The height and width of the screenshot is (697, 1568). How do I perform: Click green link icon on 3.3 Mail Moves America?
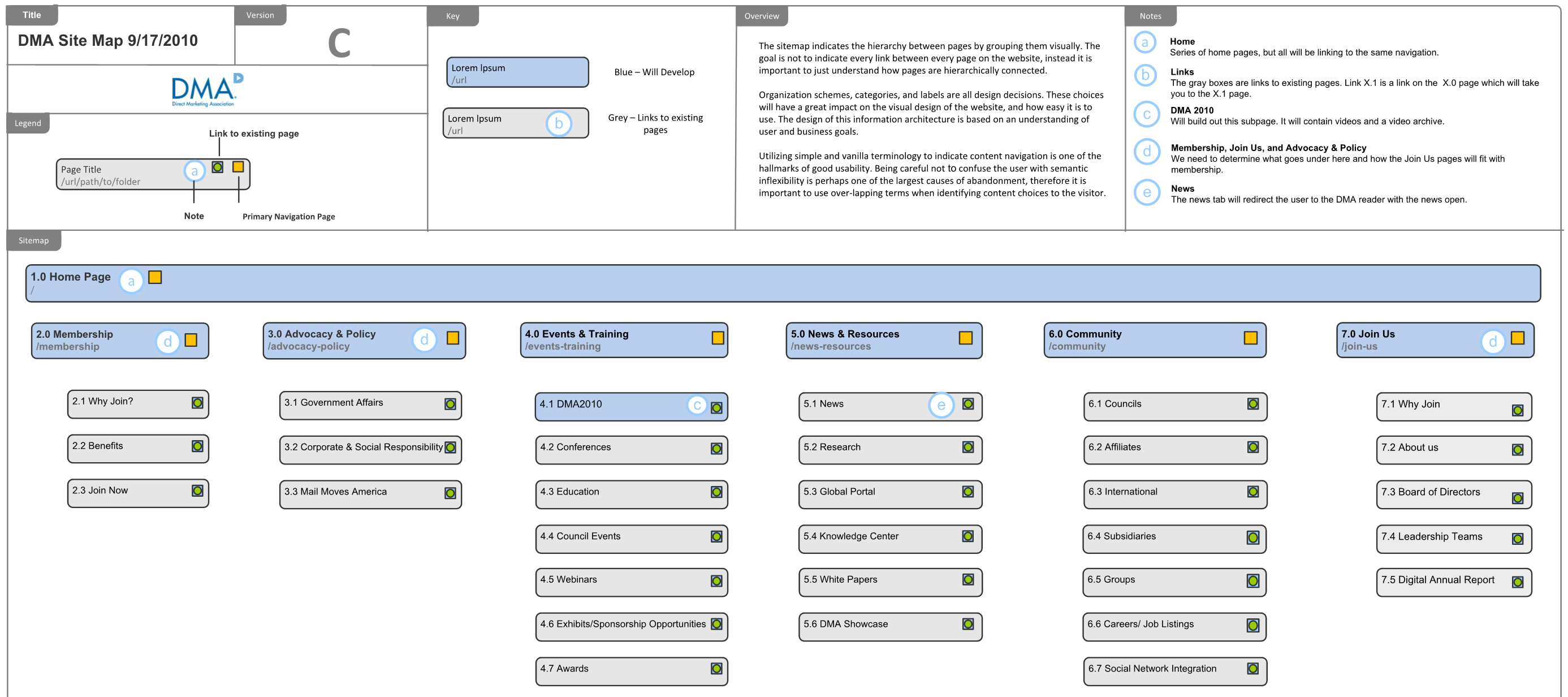coord(451,493)
